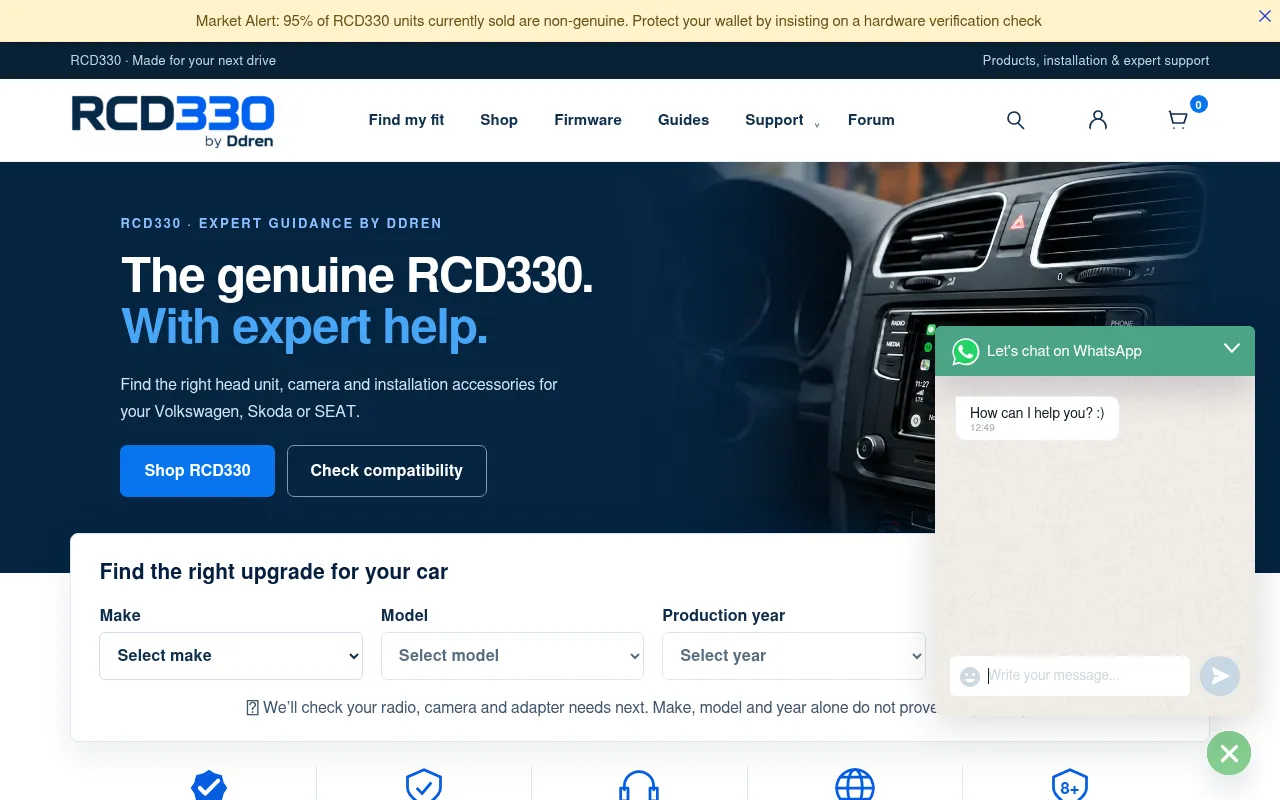Click 'The genuine RCD330.' hero heading
This screenshot has height=800, width=1280.
[357, 276]
